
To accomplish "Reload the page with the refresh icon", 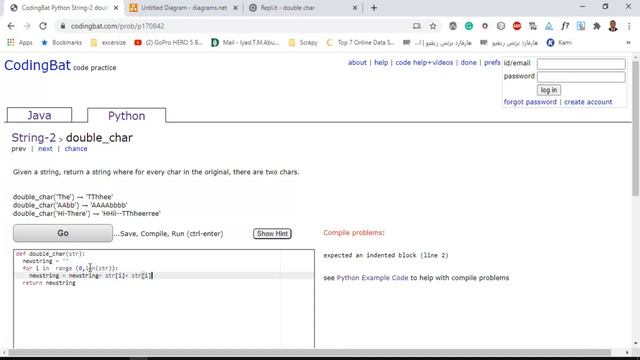I will (x=43, y=26).
